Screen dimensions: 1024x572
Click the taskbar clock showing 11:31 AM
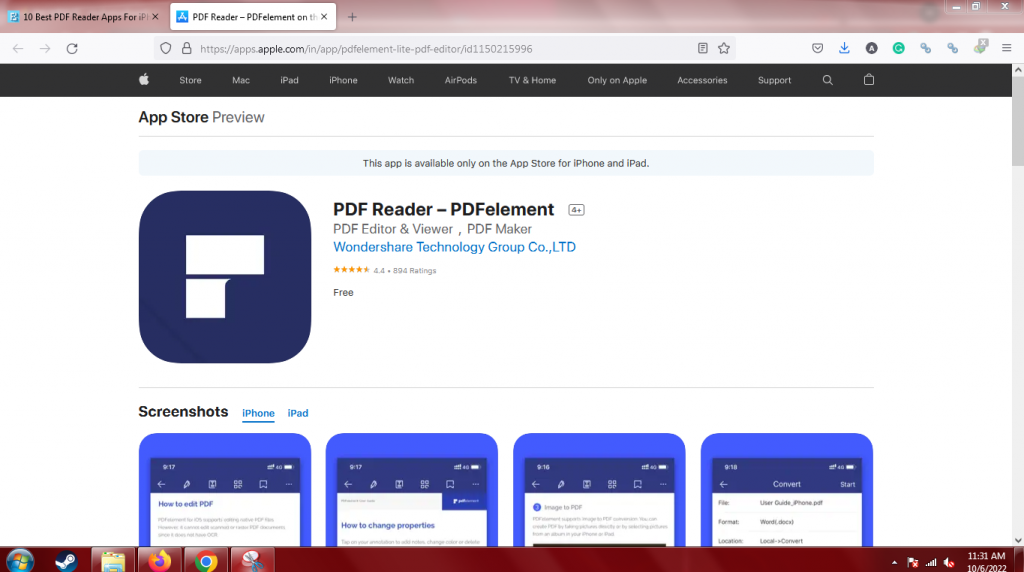[x=986, y=556]
